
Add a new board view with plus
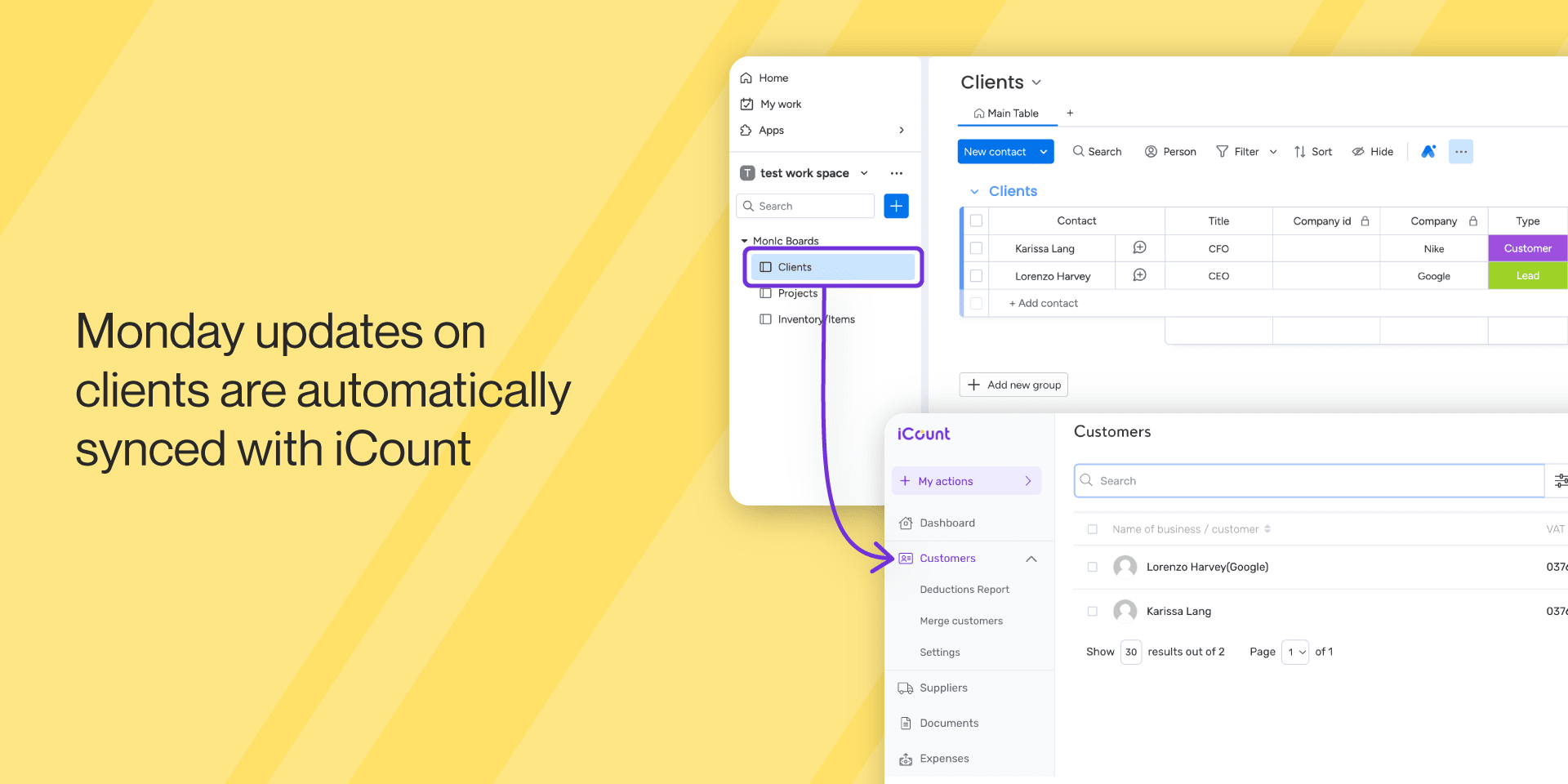coord(1070,114)
